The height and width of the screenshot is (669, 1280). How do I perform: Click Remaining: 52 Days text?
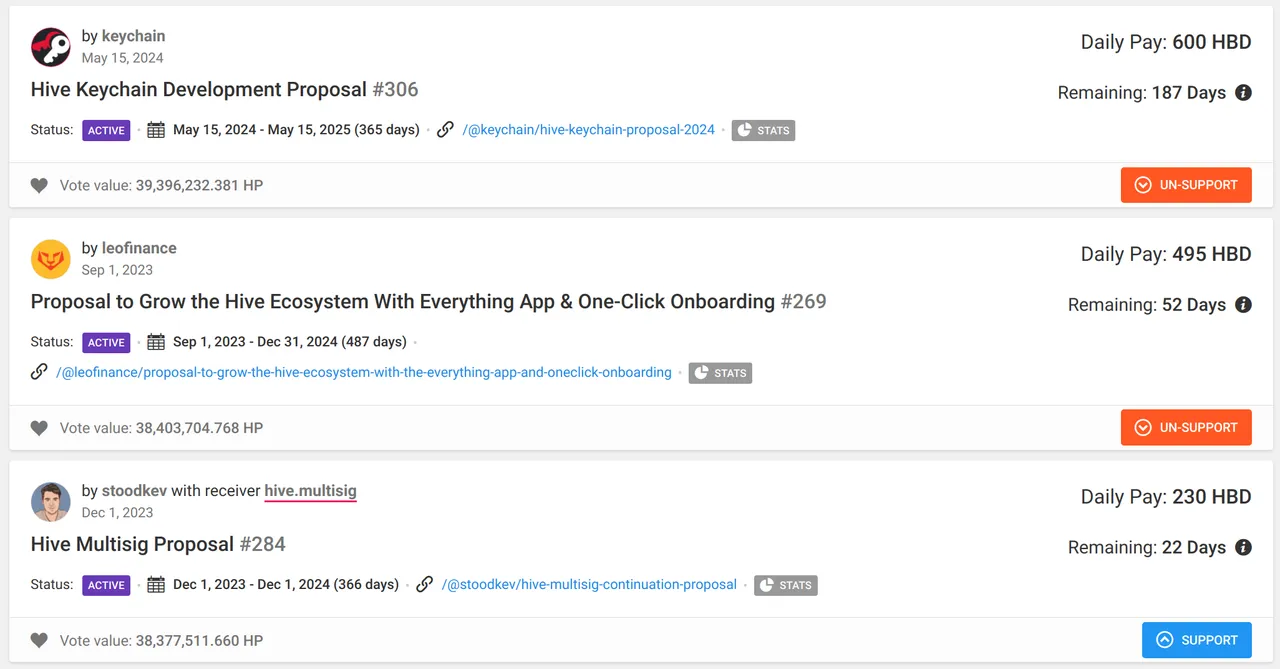pyautogui.click(x=1147, y=305)
